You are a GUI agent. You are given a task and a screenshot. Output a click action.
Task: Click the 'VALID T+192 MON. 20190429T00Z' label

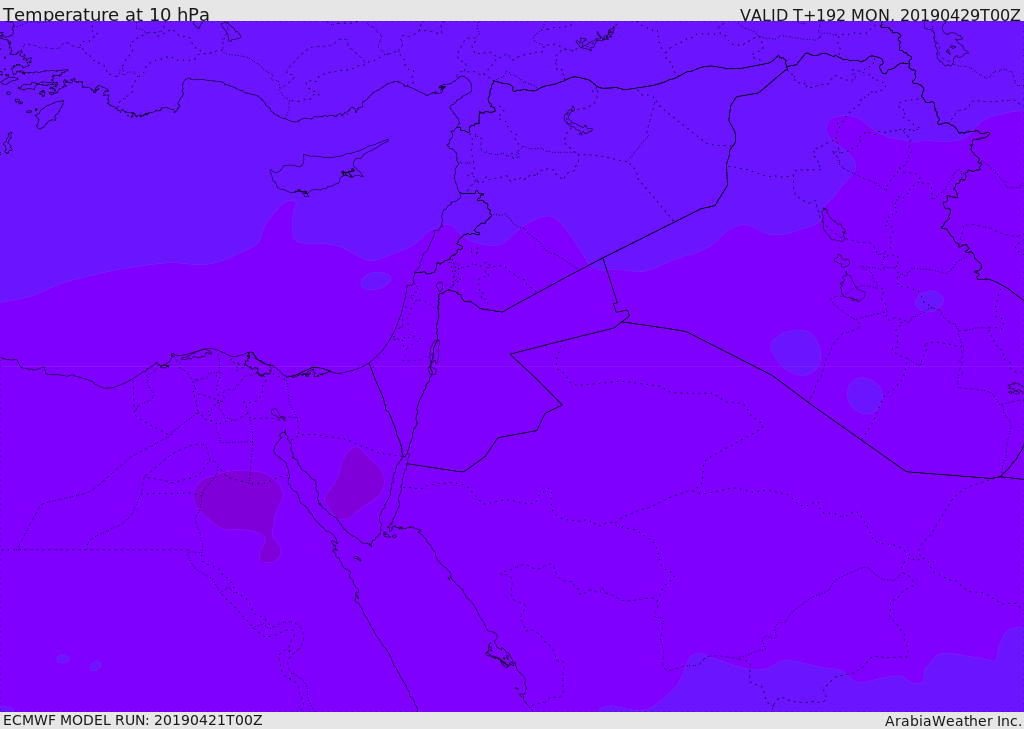click(880, 14)
